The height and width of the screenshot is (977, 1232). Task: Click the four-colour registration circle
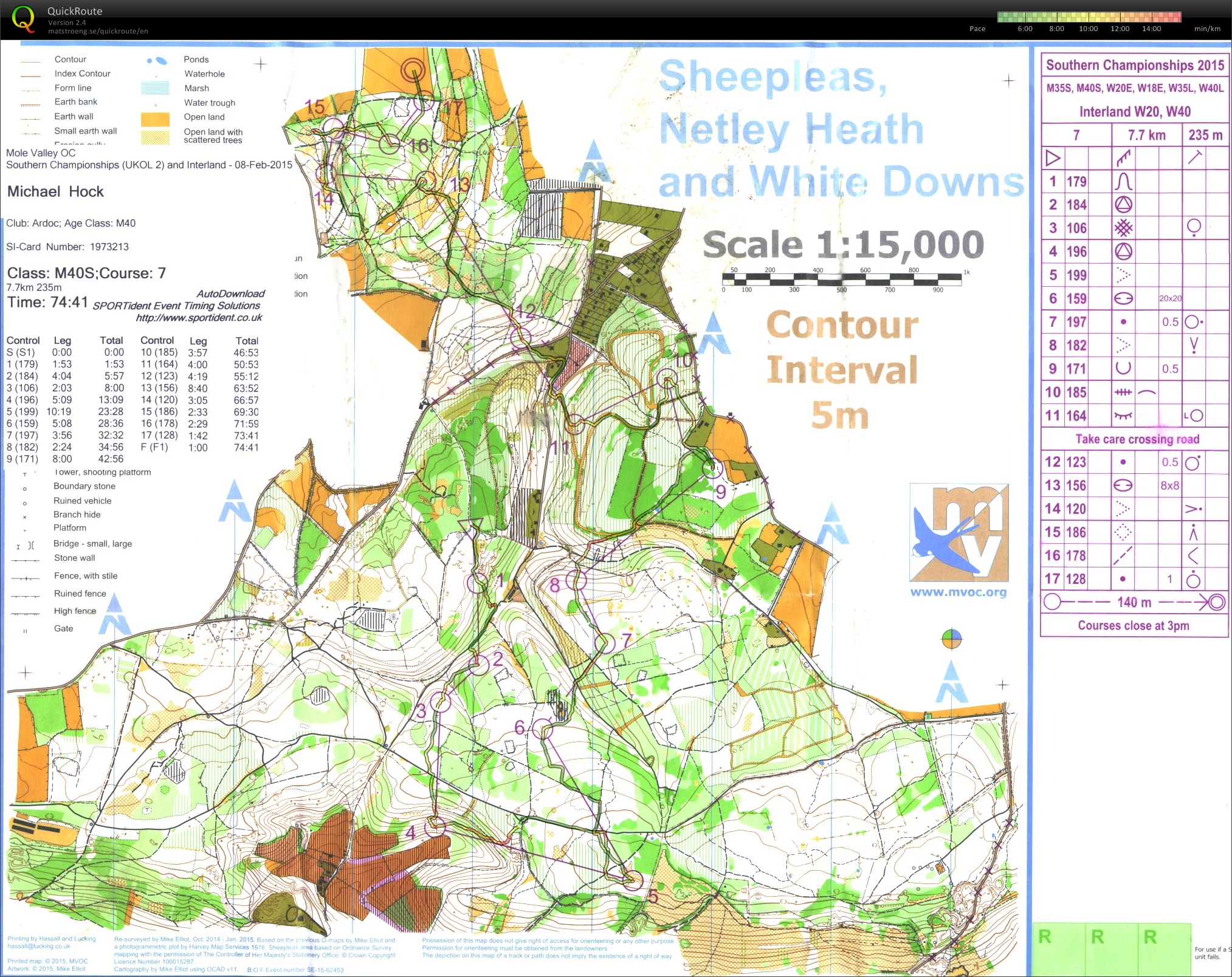click(952, 639)
